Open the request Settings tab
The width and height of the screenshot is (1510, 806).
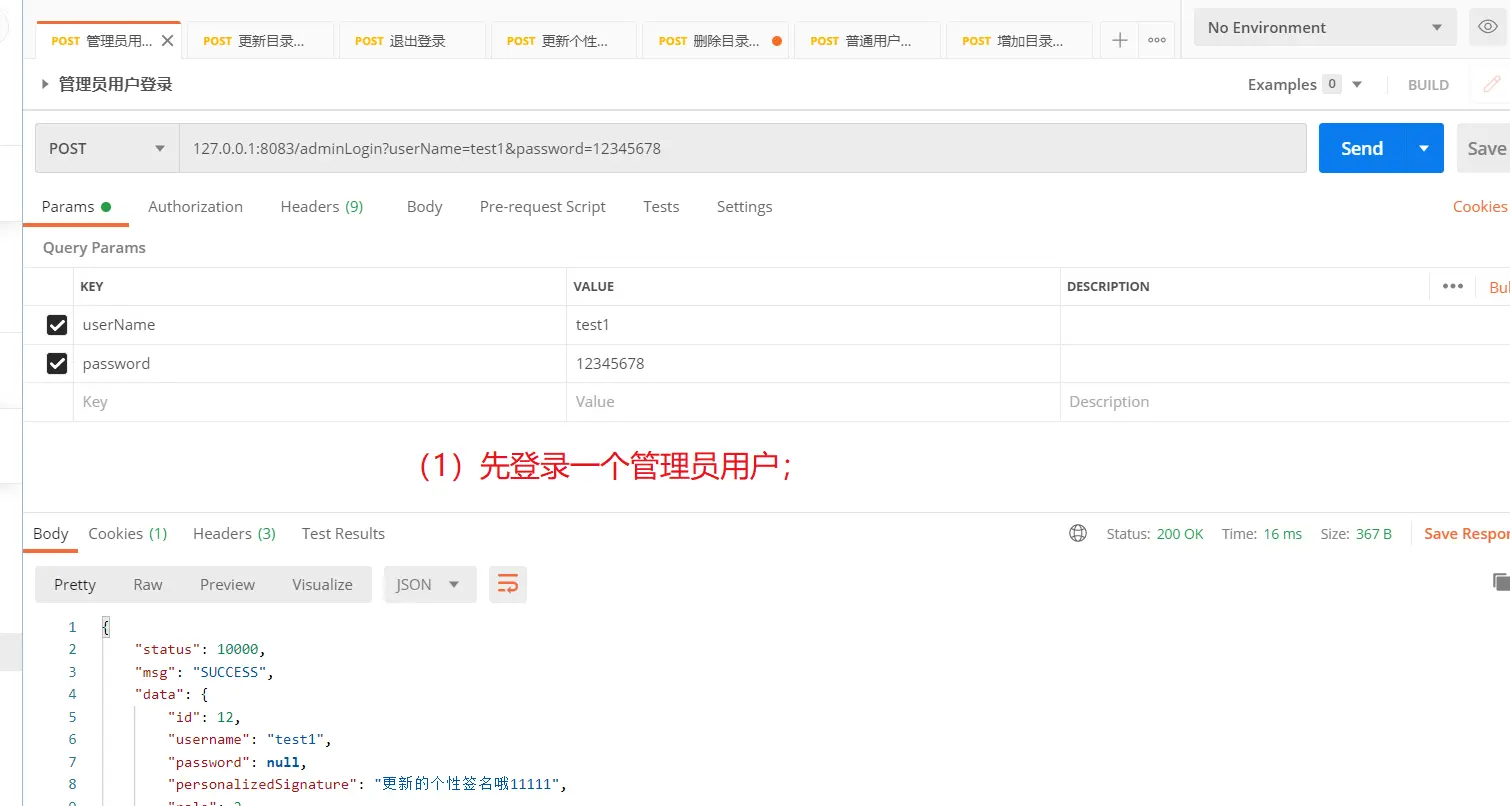pyautogui.click(x=744, y=207)
